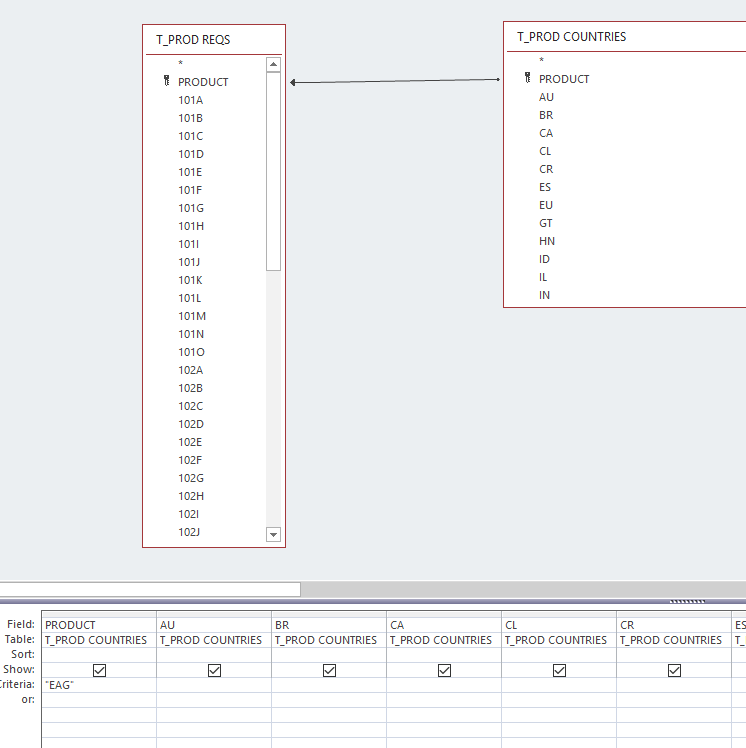Click Field cell containing CR in grid
746x748 pixels.
click(x=673, y=625)
